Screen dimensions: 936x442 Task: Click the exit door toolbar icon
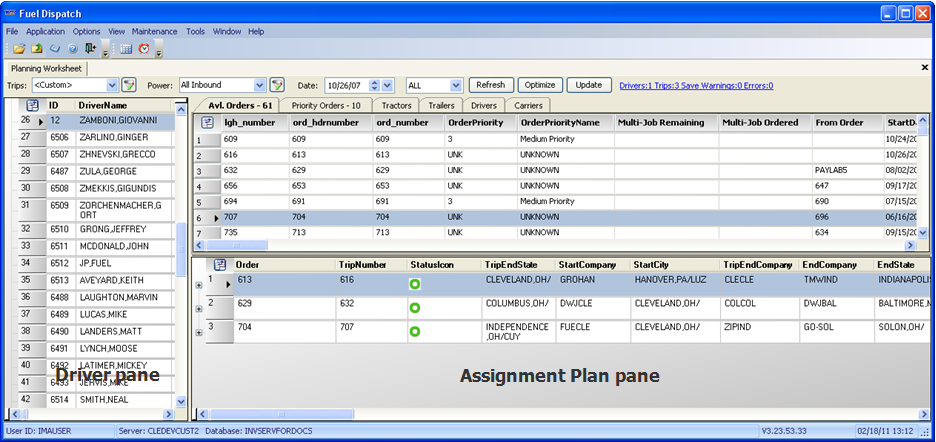click(x=91, y=48)
